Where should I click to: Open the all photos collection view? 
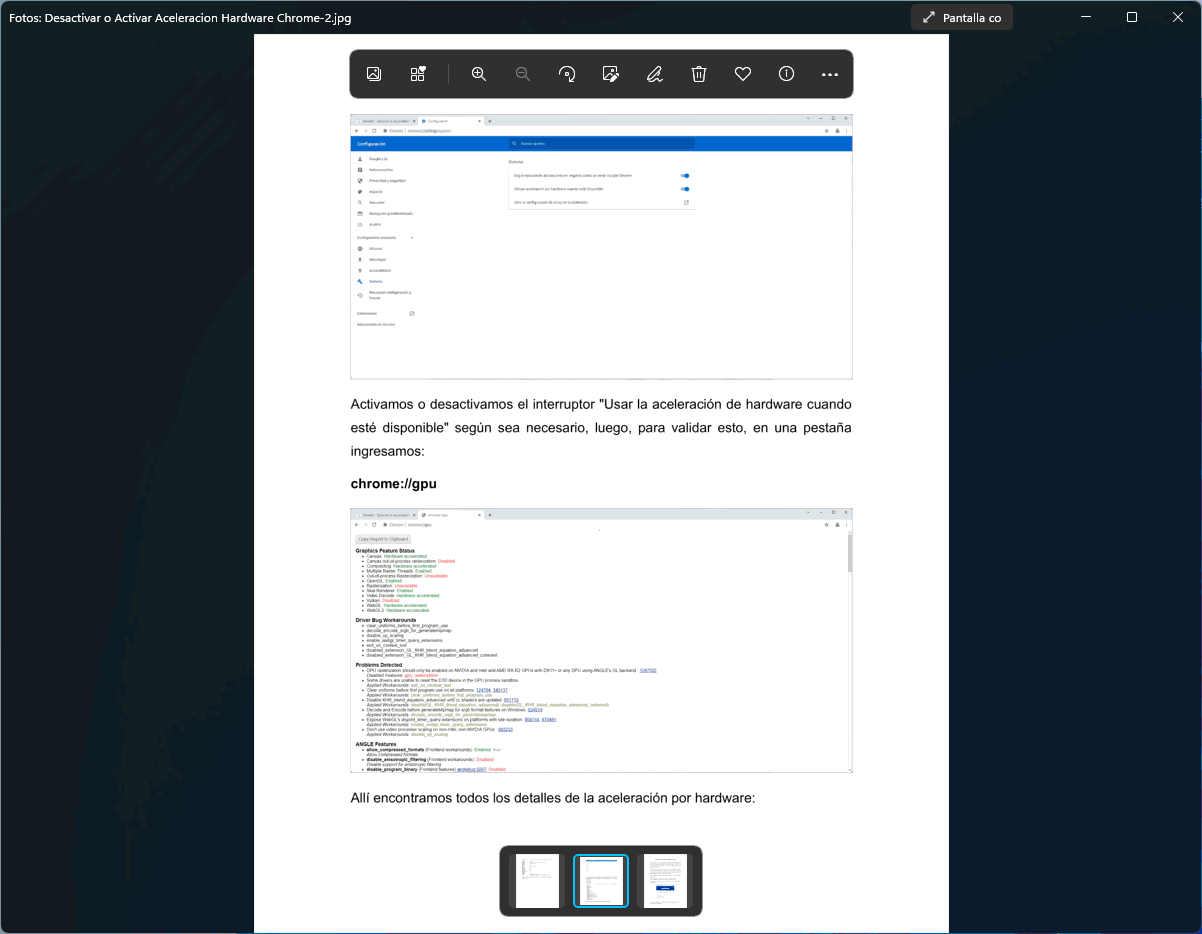373,74
